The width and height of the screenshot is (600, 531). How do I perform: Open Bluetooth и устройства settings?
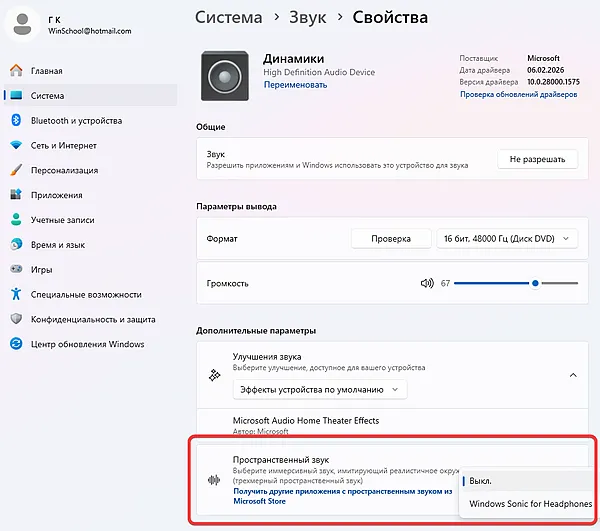[x=91, y=120]
